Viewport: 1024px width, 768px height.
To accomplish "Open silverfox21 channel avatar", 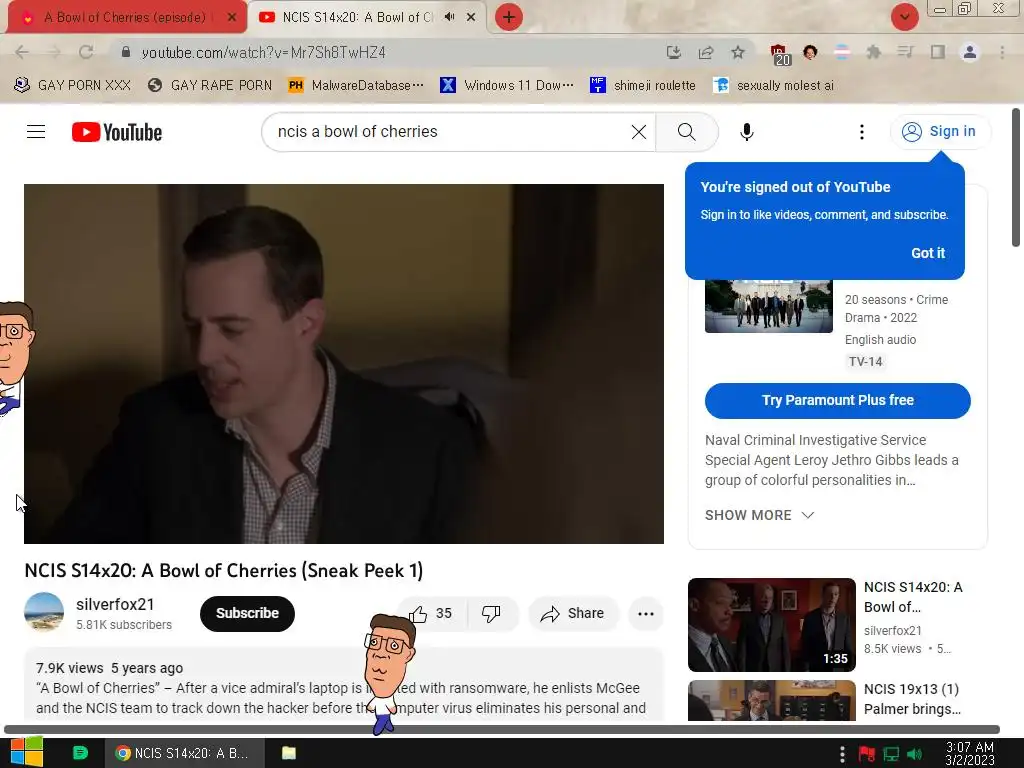I will pos(44,613).
